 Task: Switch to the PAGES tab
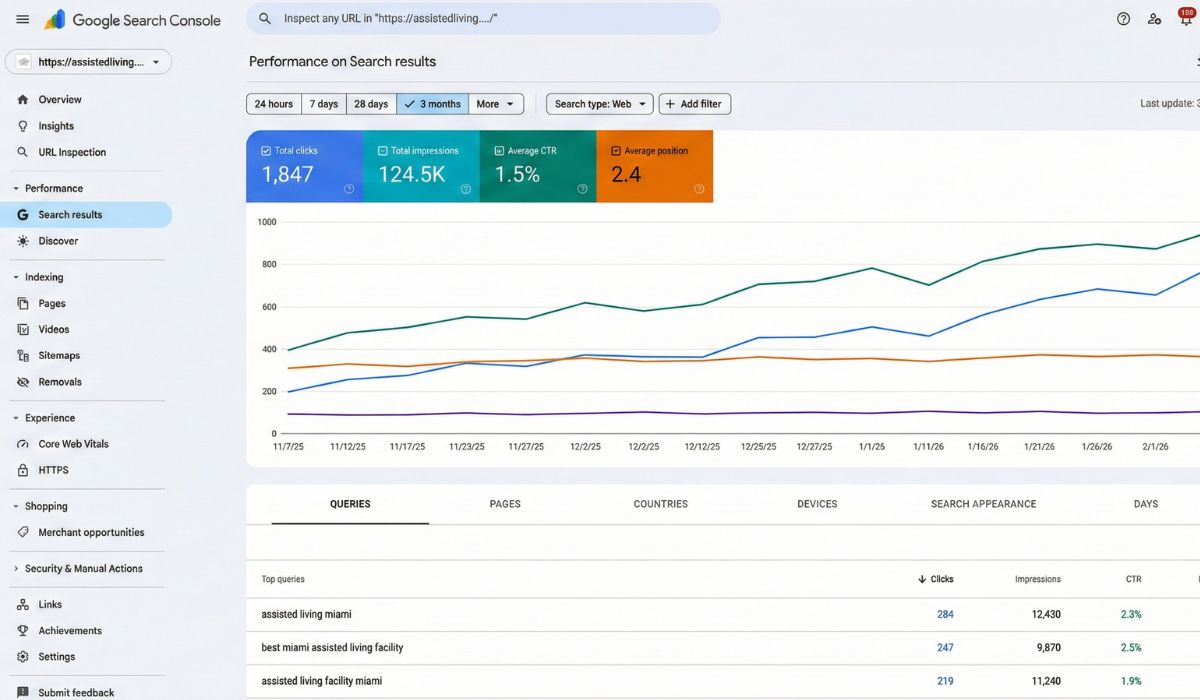point(505,504)
